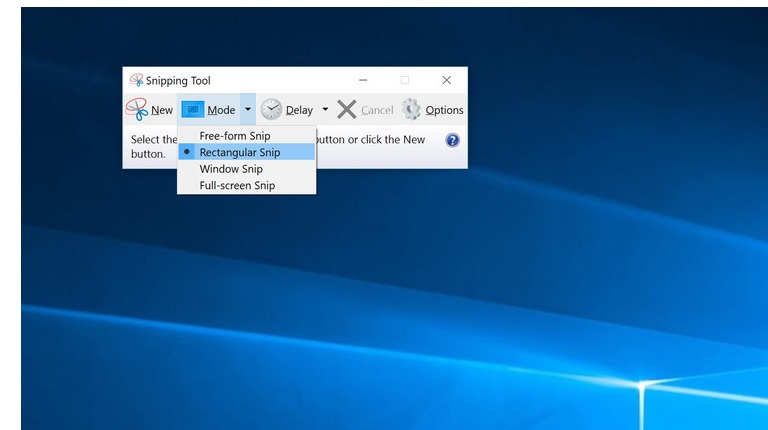768x430 pixels.
Task: Click the Mode button label
Action: point(221,110)
